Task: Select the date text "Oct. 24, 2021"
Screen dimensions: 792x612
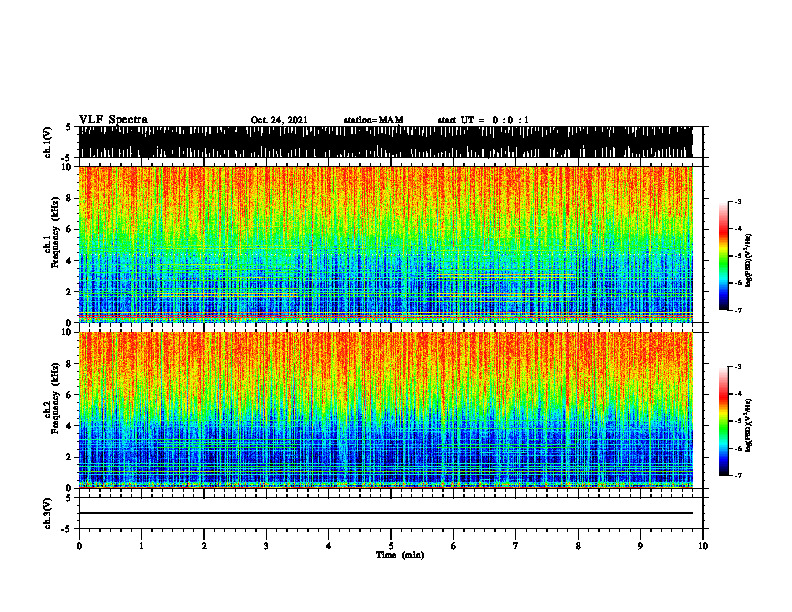Action: coord(279,120)
